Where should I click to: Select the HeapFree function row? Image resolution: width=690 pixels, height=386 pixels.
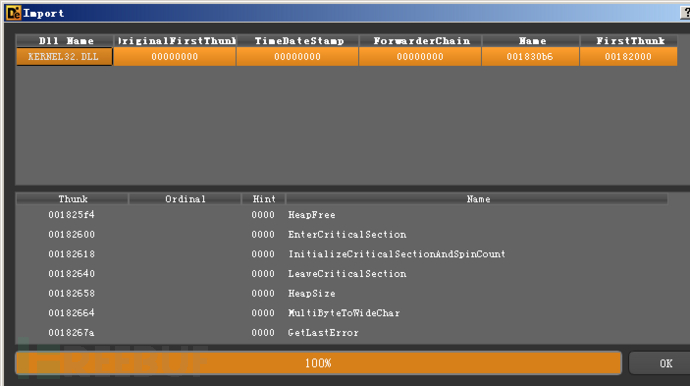click(342, 215)
